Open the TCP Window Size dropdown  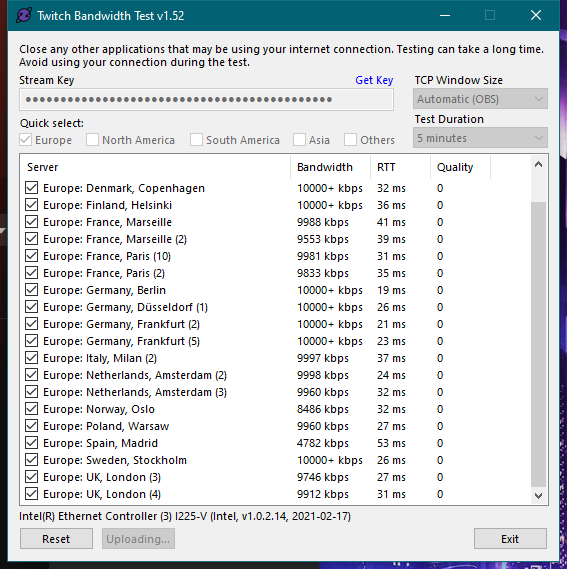coord(480,99)
